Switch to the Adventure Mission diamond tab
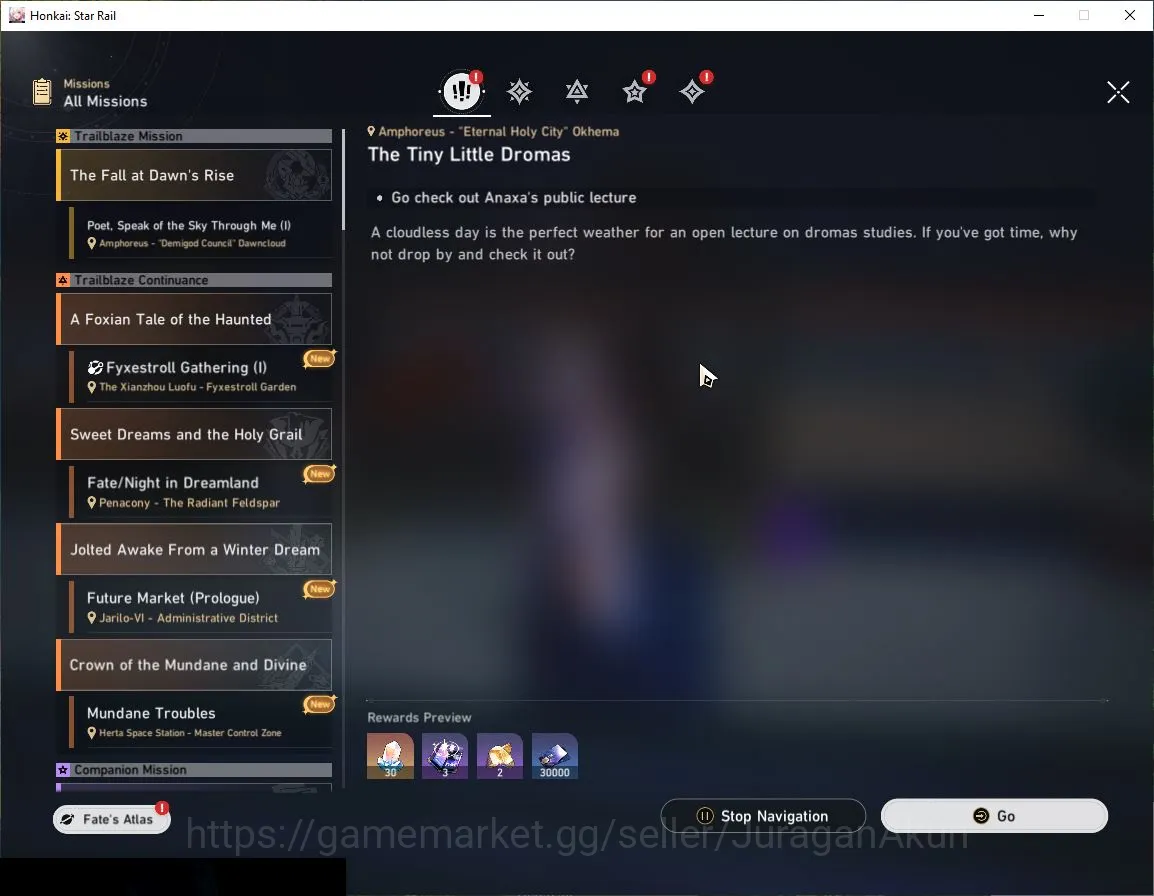The image size is (1154, 896). [x=692, y=91]
